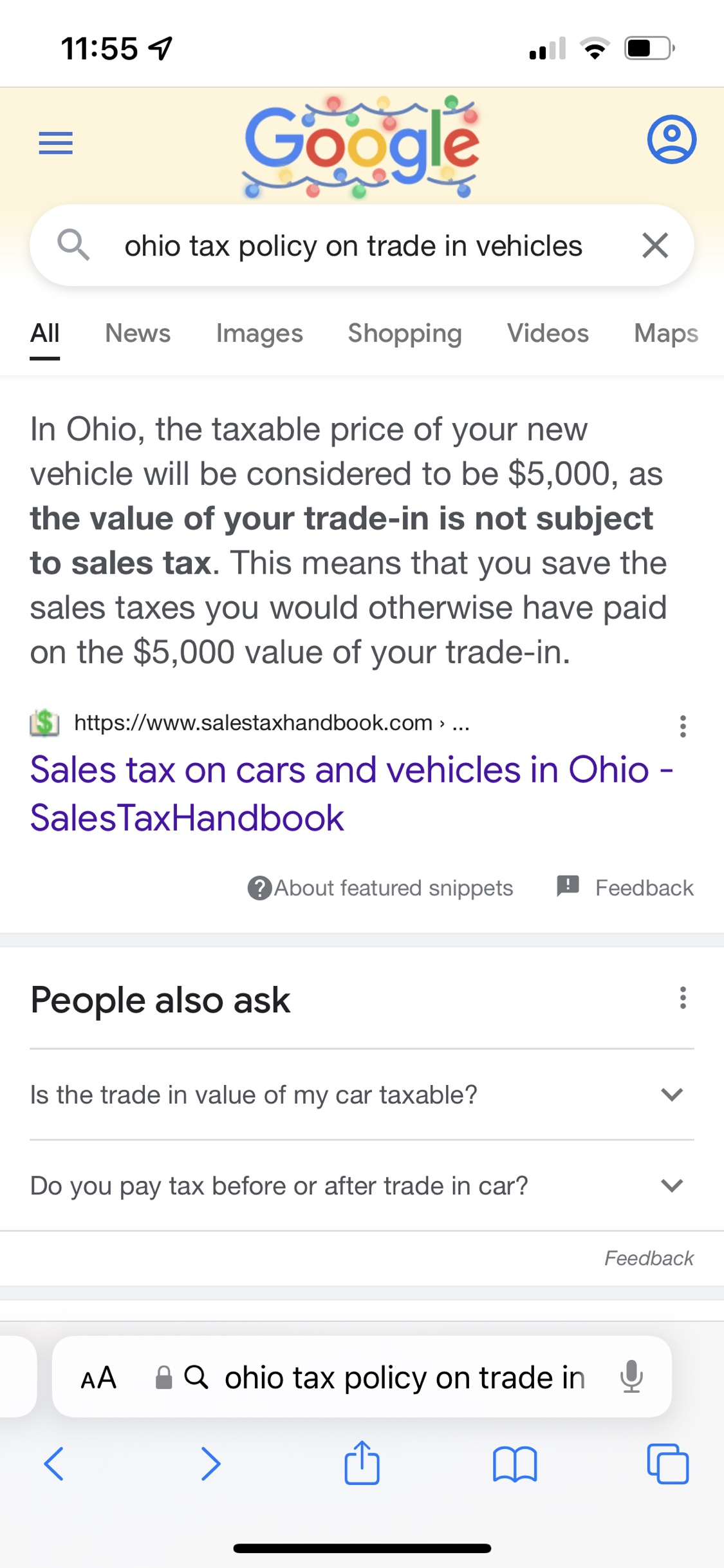Screen dimensions: 724x1568
Task: Switch to the News tab
Action: pyautogui.click(x=138, y=334)
